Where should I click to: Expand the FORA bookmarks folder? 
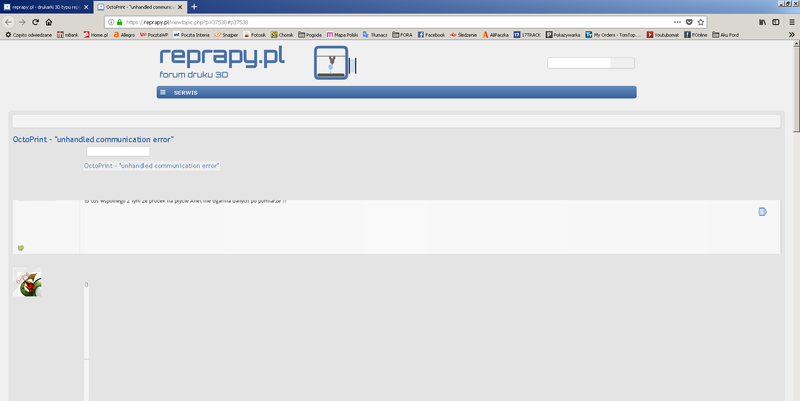pyautogui.click(x=403, y=35)
